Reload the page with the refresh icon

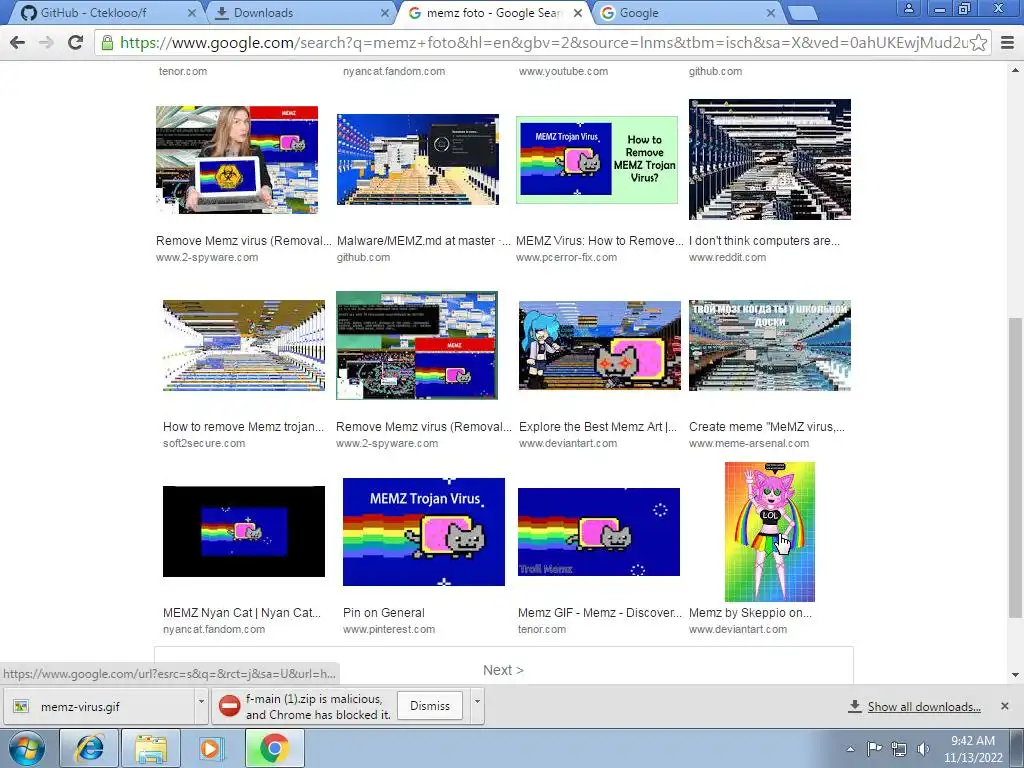pos(76,43)
